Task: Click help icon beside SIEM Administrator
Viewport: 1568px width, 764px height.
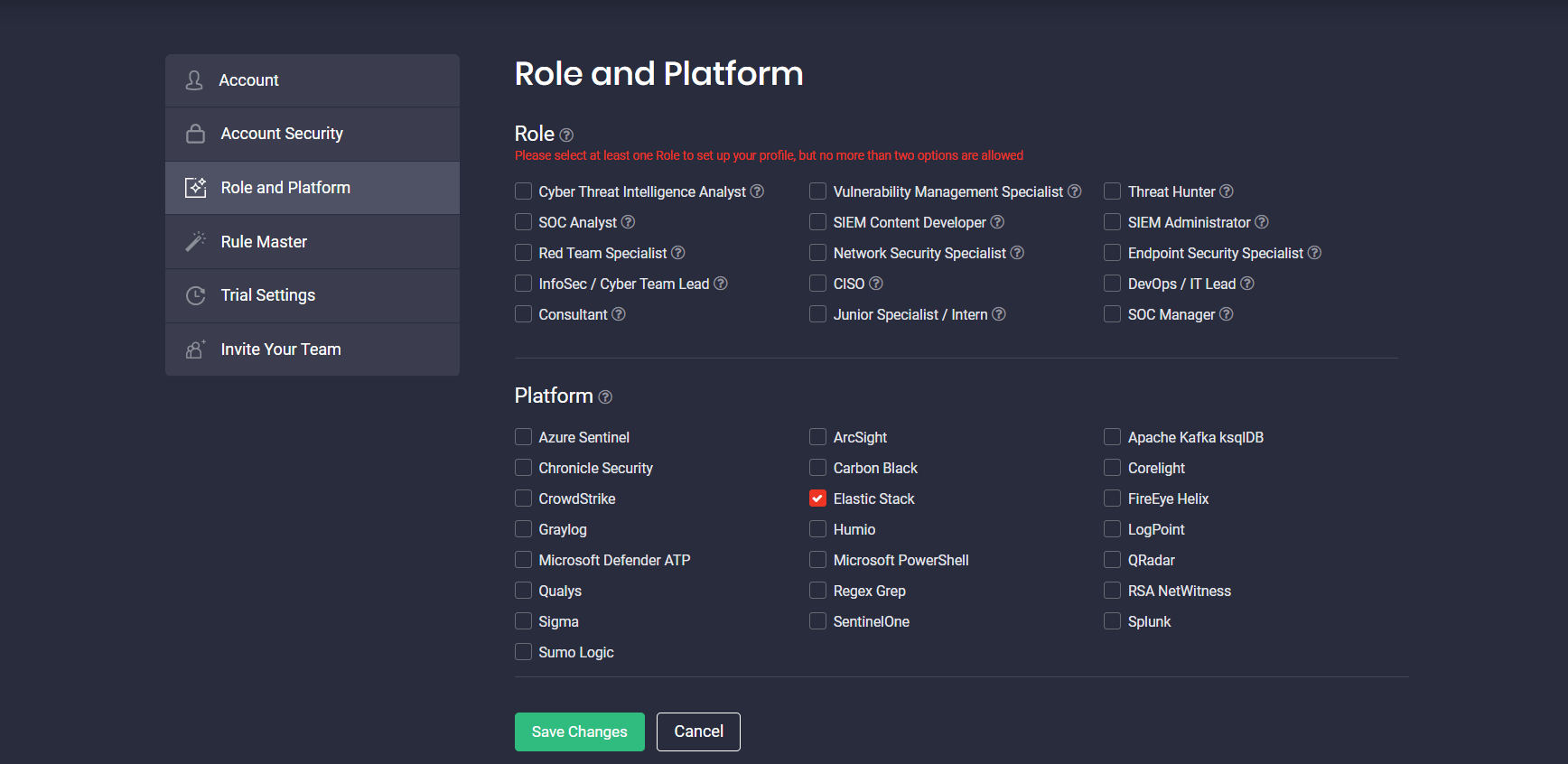Action: 1262,222
